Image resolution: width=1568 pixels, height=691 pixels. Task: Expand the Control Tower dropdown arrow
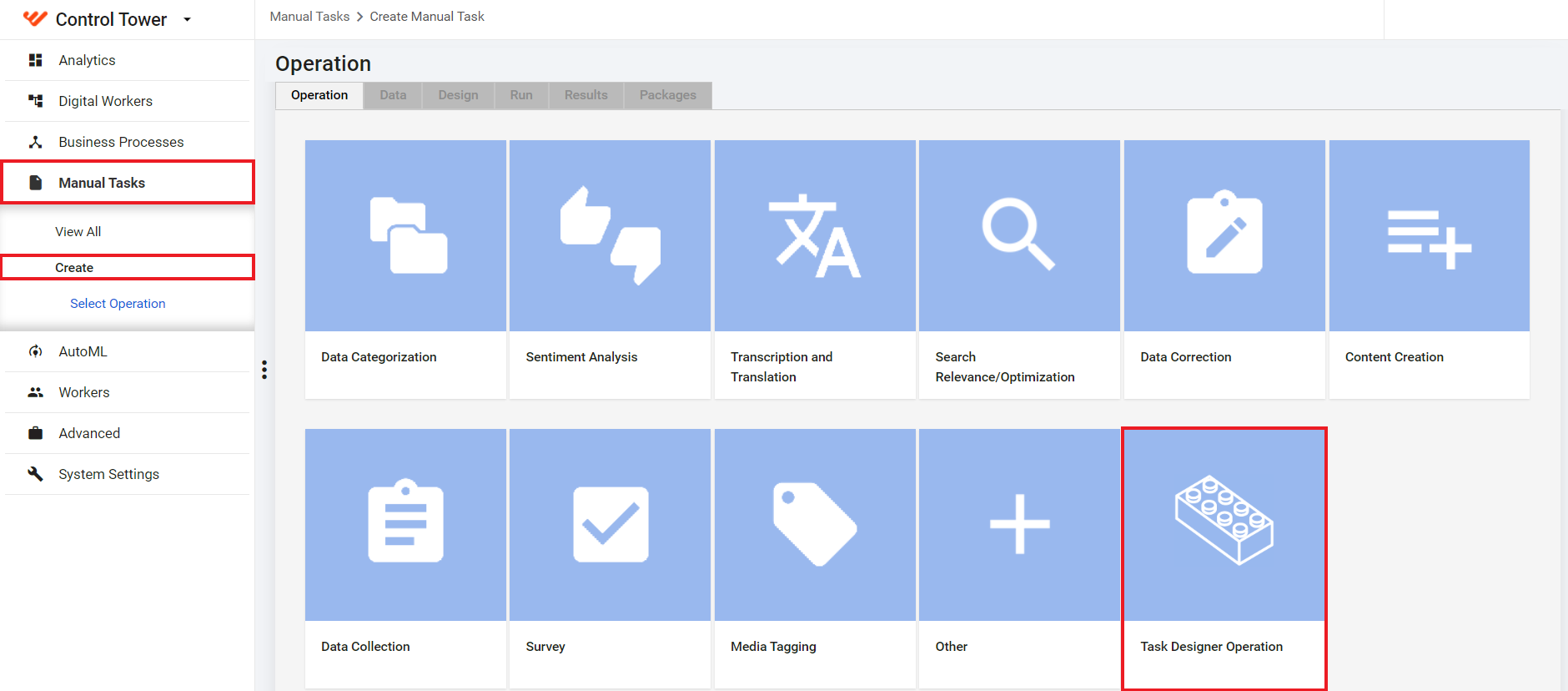(x=187, y=19)
